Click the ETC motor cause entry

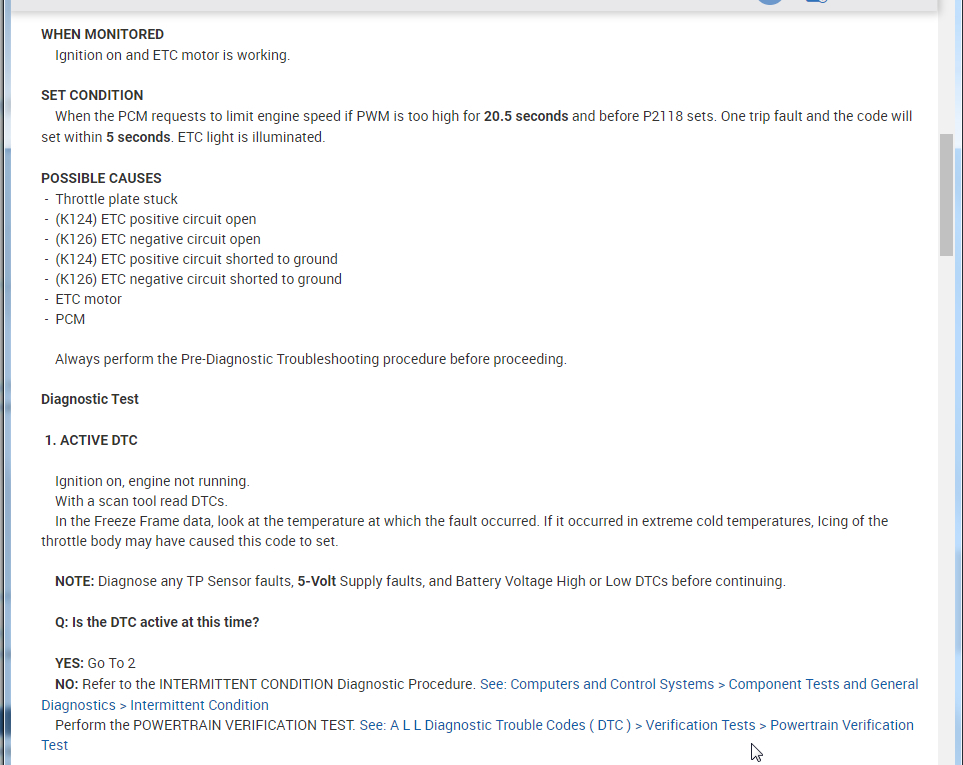(88, 299)
